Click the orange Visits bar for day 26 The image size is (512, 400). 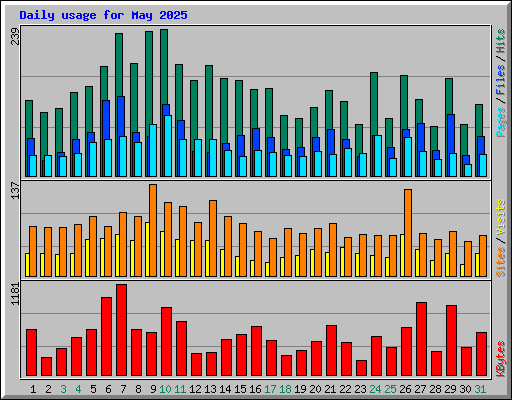click(x=408, y=233)
